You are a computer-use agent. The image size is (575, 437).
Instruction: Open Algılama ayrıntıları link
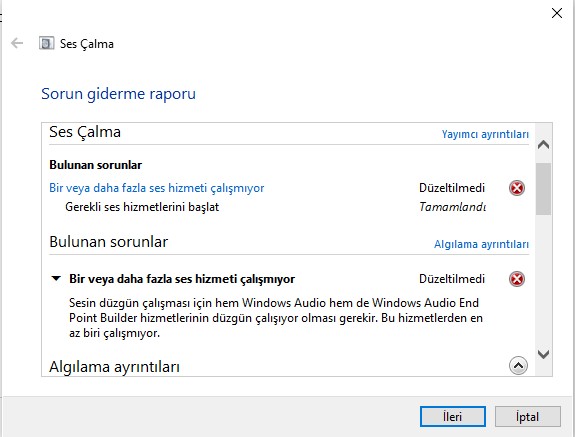pyautogui.click(x=481, y=244)
